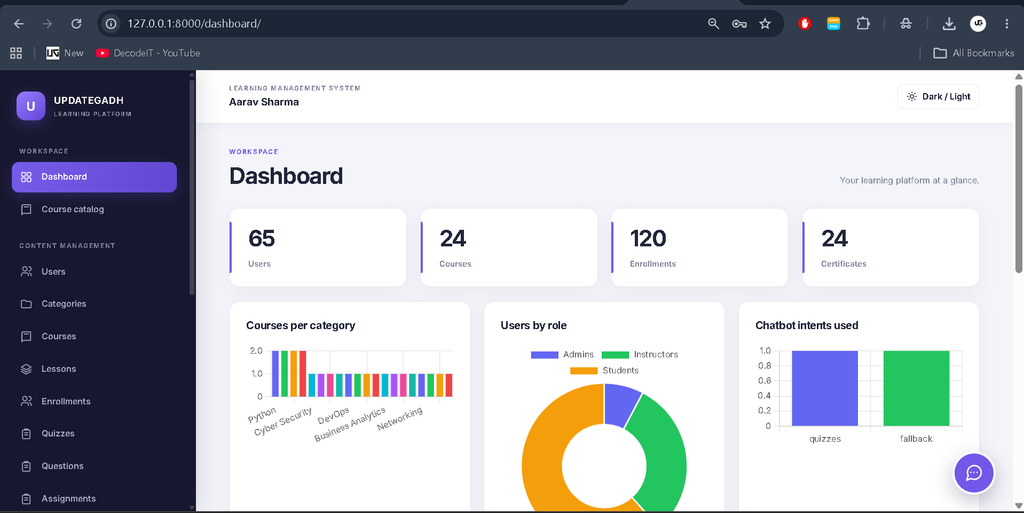Open Quizzes in the sidebar
Image resolution: width=1024 pixels, height=513 pixels.
94,433
